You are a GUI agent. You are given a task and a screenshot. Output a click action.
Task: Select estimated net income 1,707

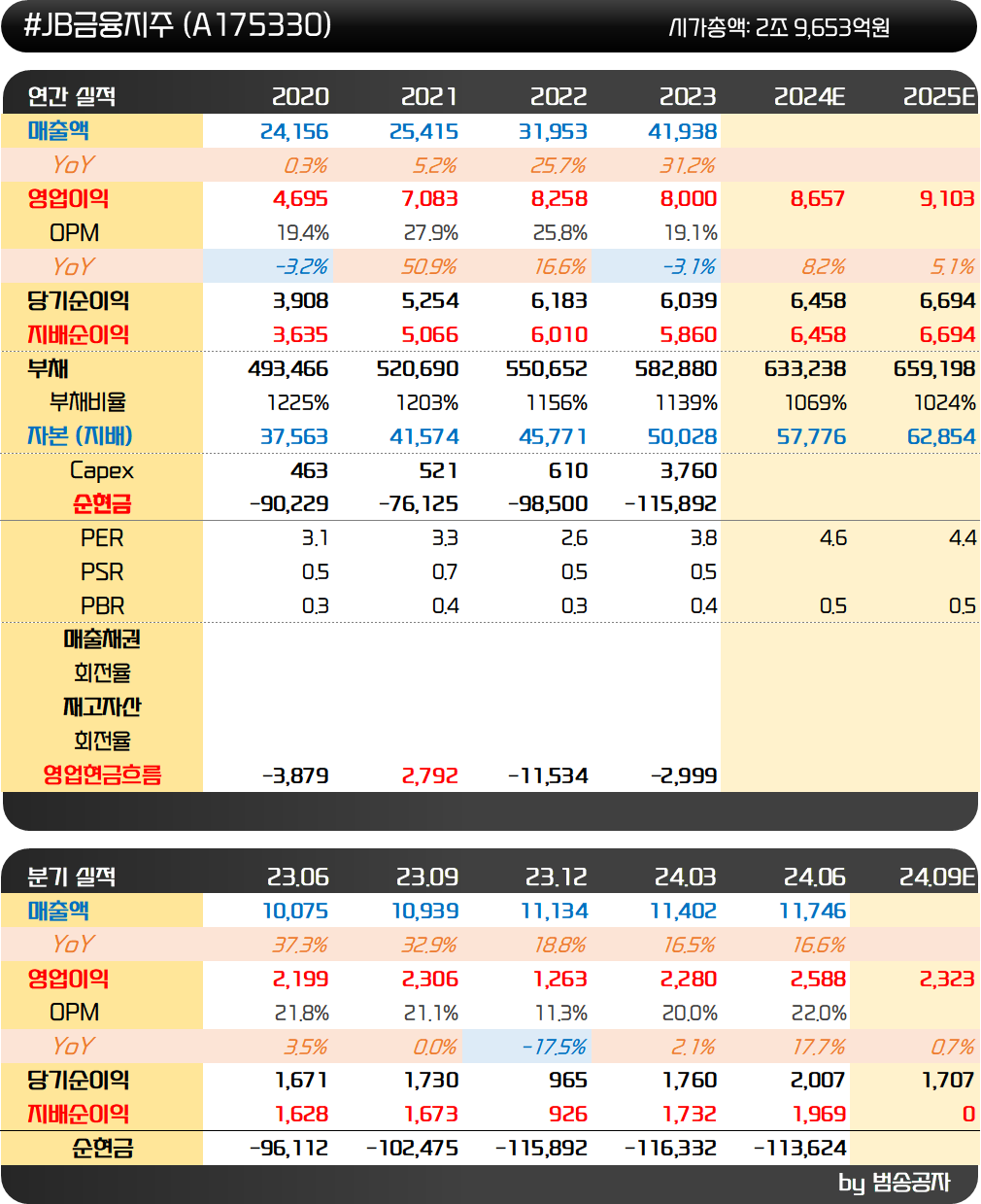click(948, 1080)
